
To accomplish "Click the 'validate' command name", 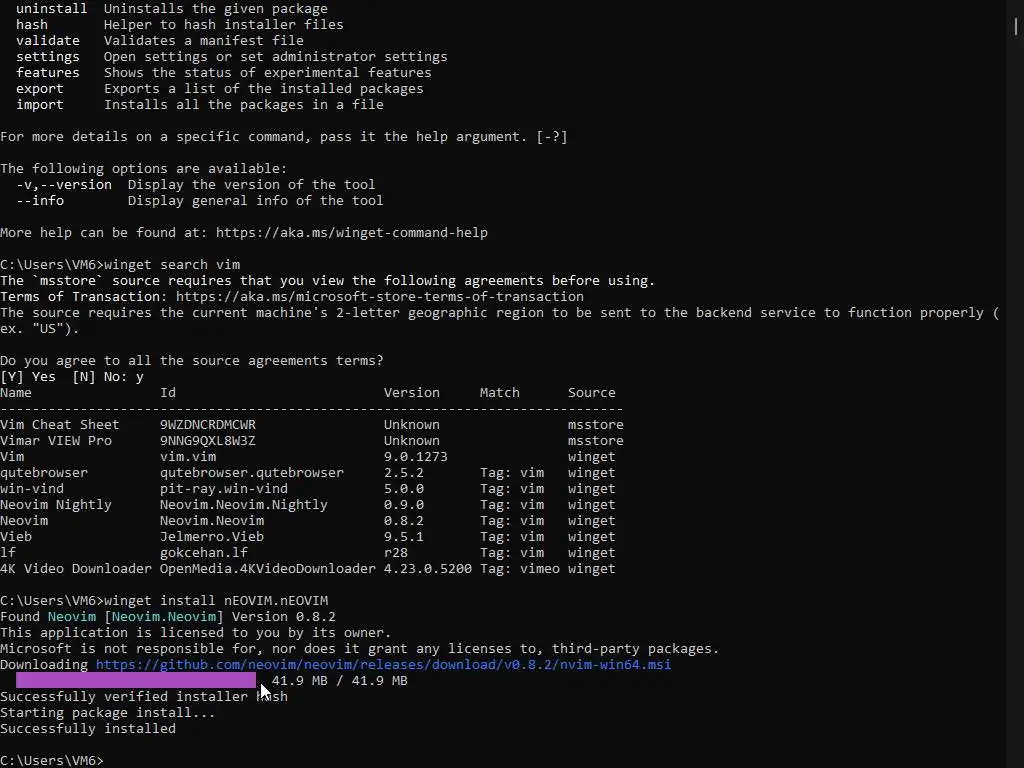I will coord(48,40).
